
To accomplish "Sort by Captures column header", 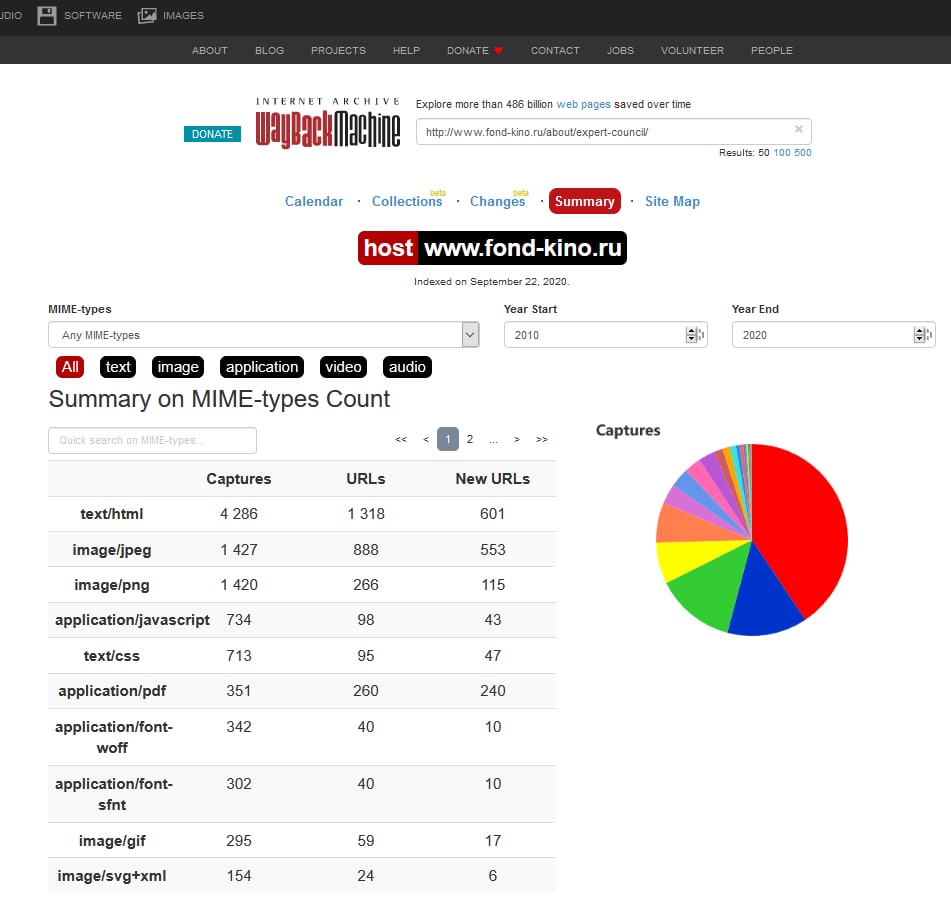I will pos(238,479).
